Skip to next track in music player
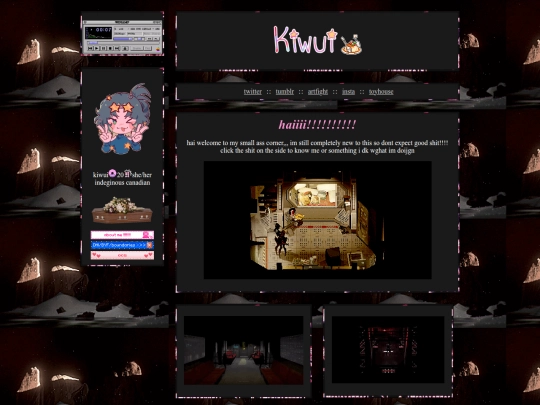 (117, 48)
